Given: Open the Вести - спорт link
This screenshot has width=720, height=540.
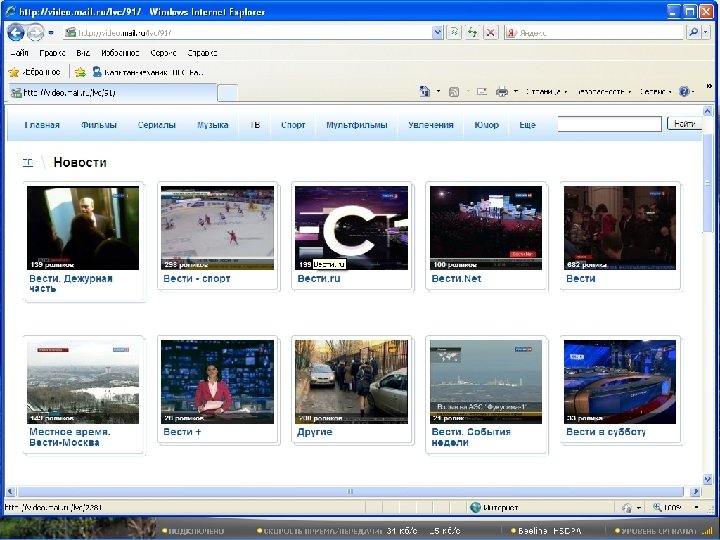Looking at the screenshot, I should (197, 279).
